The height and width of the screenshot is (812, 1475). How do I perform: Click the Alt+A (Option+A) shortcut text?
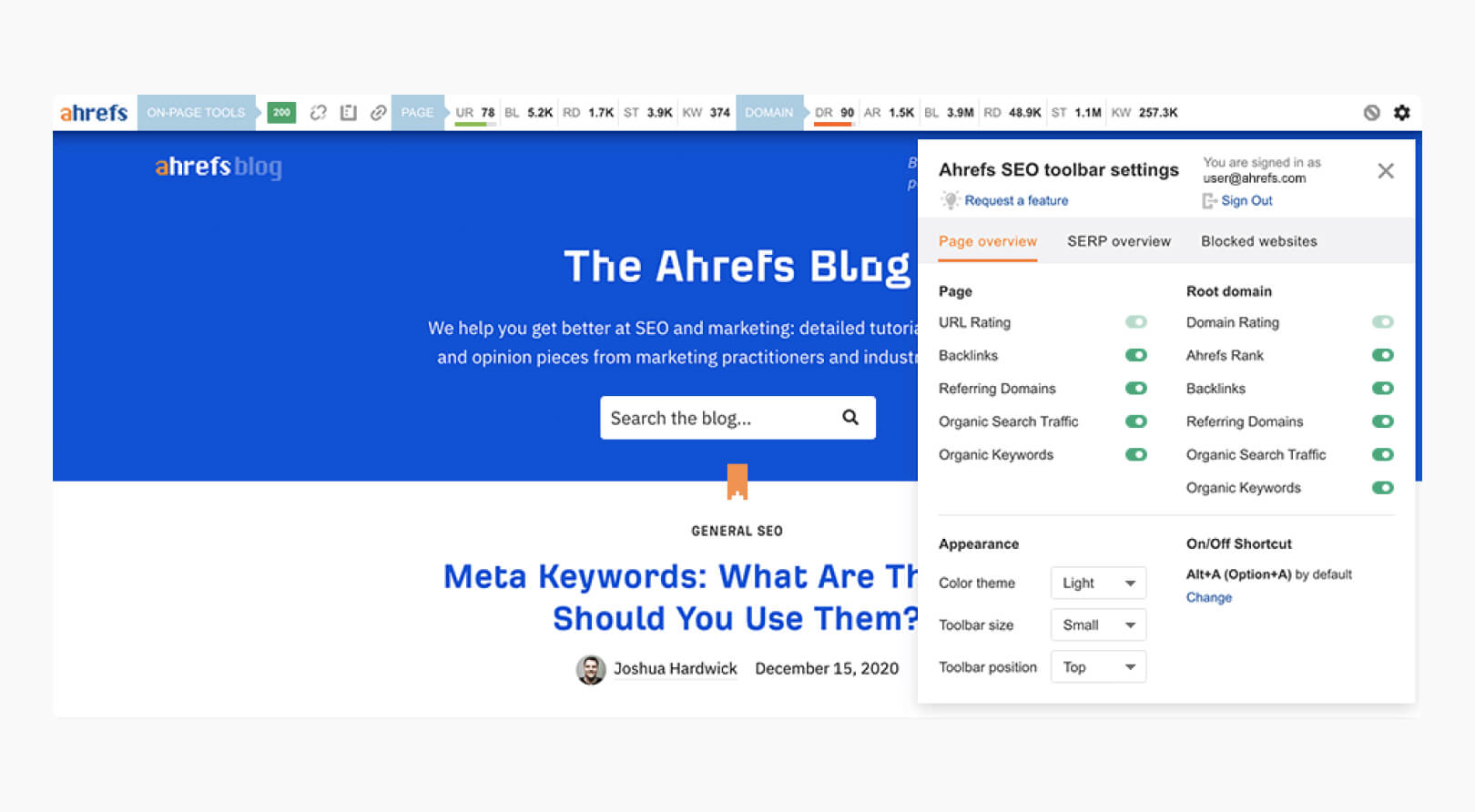pyautogui.click(x=1238, y=574)
